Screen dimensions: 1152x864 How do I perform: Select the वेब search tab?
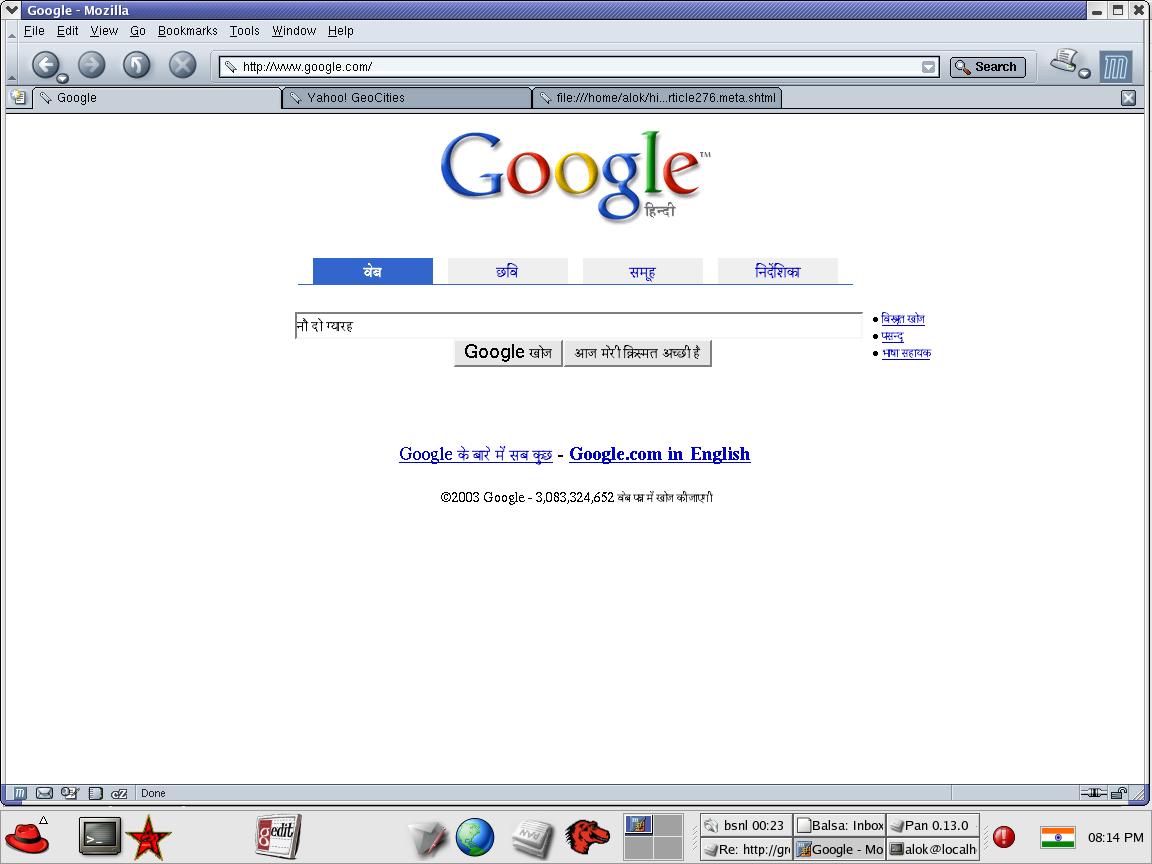point(372,271)
